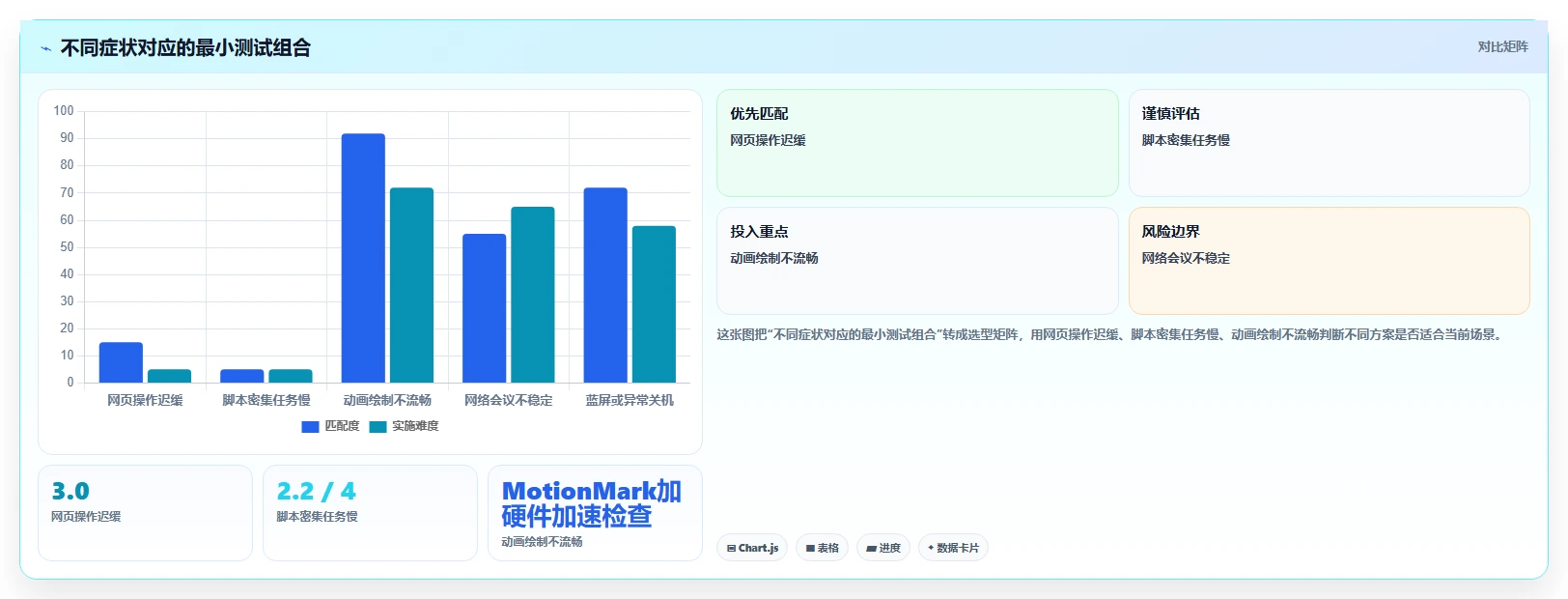Click the 蓝屏或异常关机 x-axis label

[630, 400]
